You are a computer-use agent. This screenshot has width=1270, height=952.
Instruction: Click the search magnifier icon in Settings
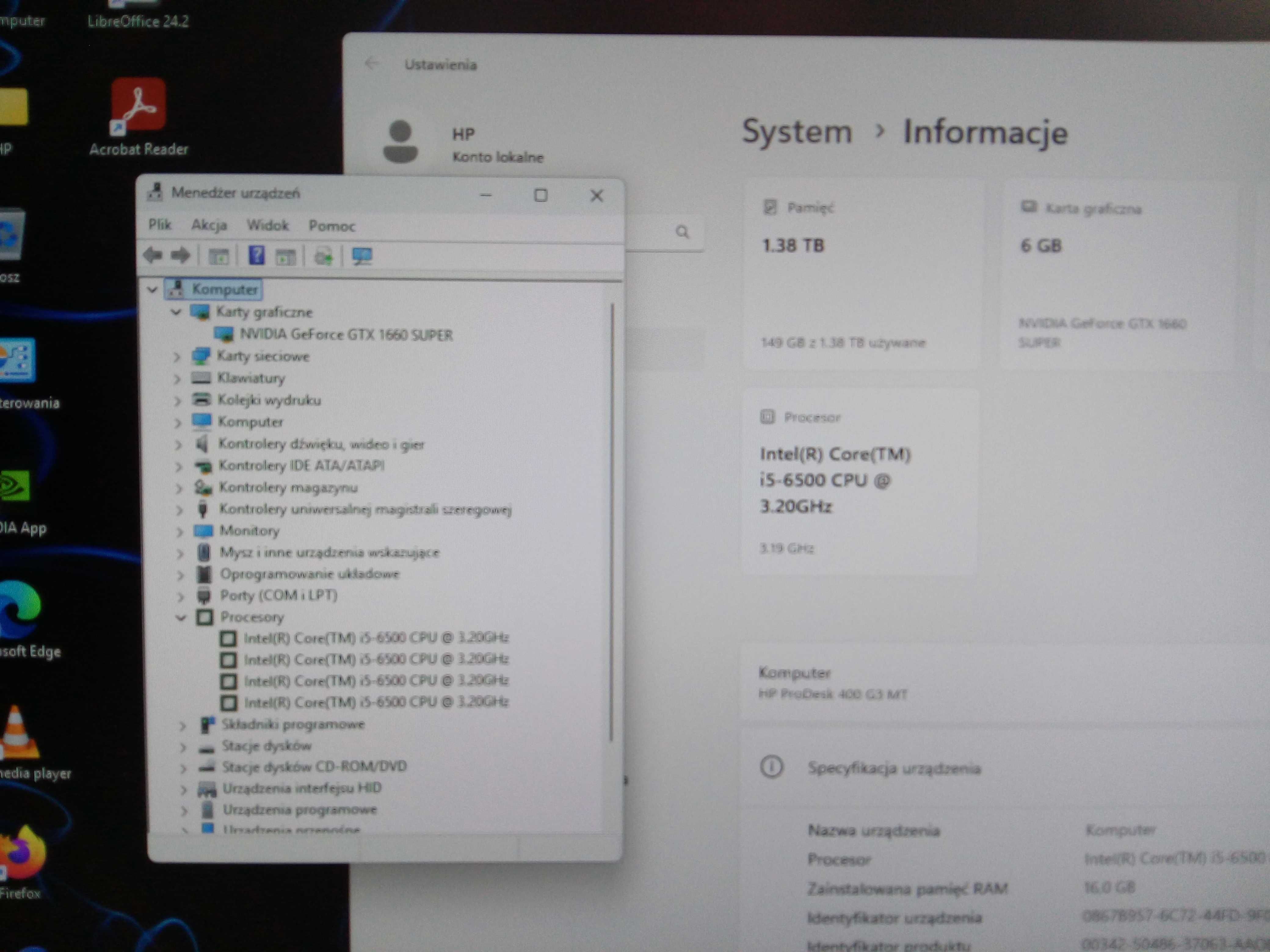682,232
